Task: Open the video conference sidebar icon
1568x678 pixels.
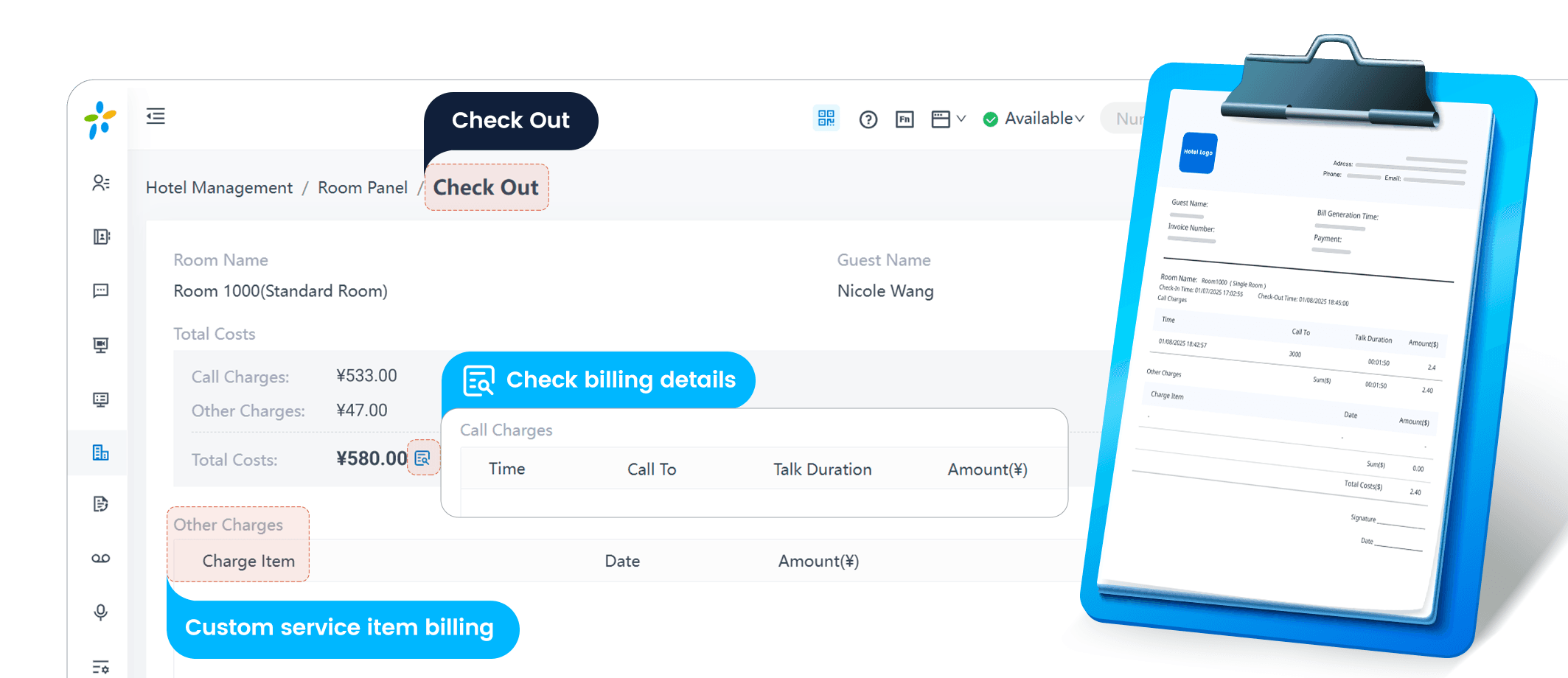Action: (x=101, y=345)
